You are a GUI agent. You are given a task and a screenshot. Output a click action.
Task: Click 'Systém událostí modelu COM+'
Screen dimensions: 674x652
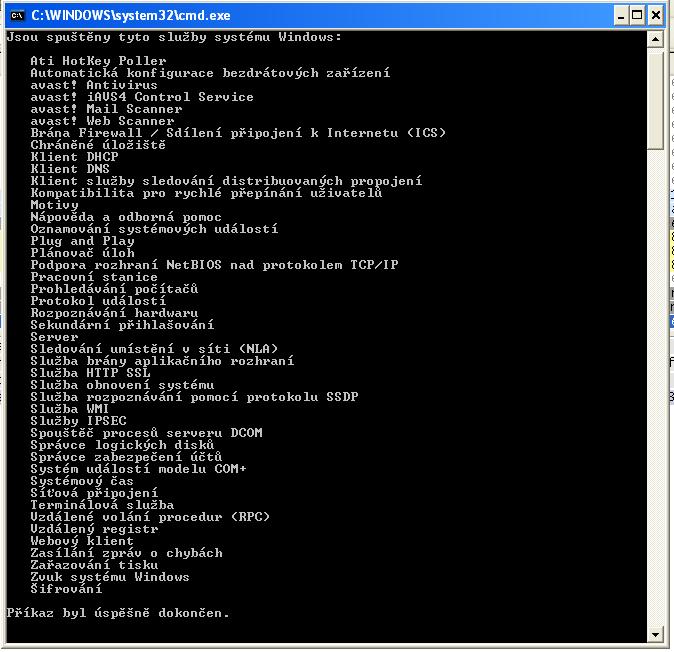coord(138,469)
